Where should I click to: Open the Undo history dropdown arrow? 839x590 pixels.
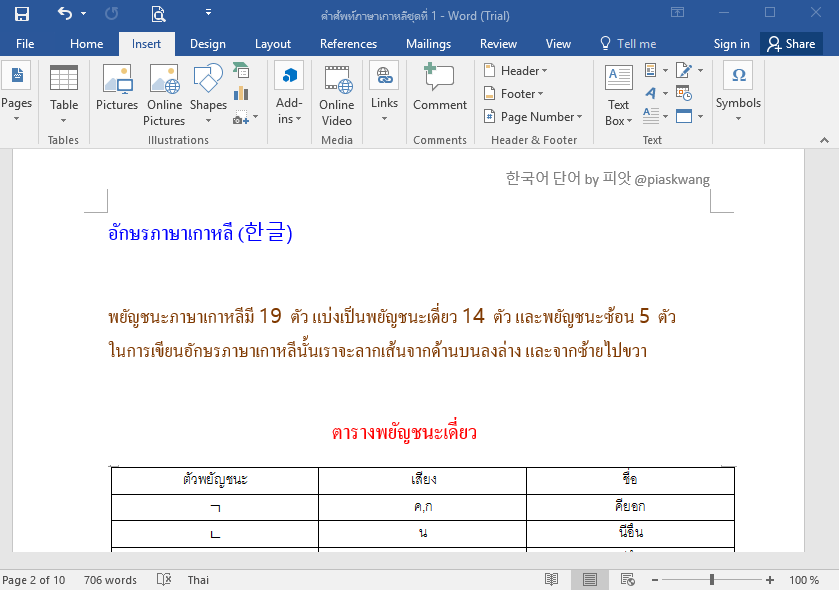pos(83,13)
